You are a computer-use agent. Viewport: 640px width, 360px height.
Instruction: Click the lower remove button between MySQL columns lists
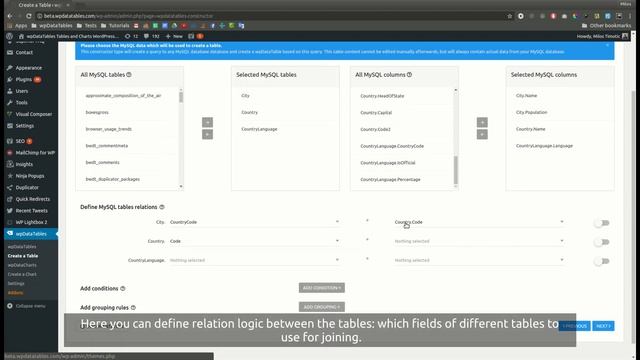pyautogui.click(x=482, y=134)
